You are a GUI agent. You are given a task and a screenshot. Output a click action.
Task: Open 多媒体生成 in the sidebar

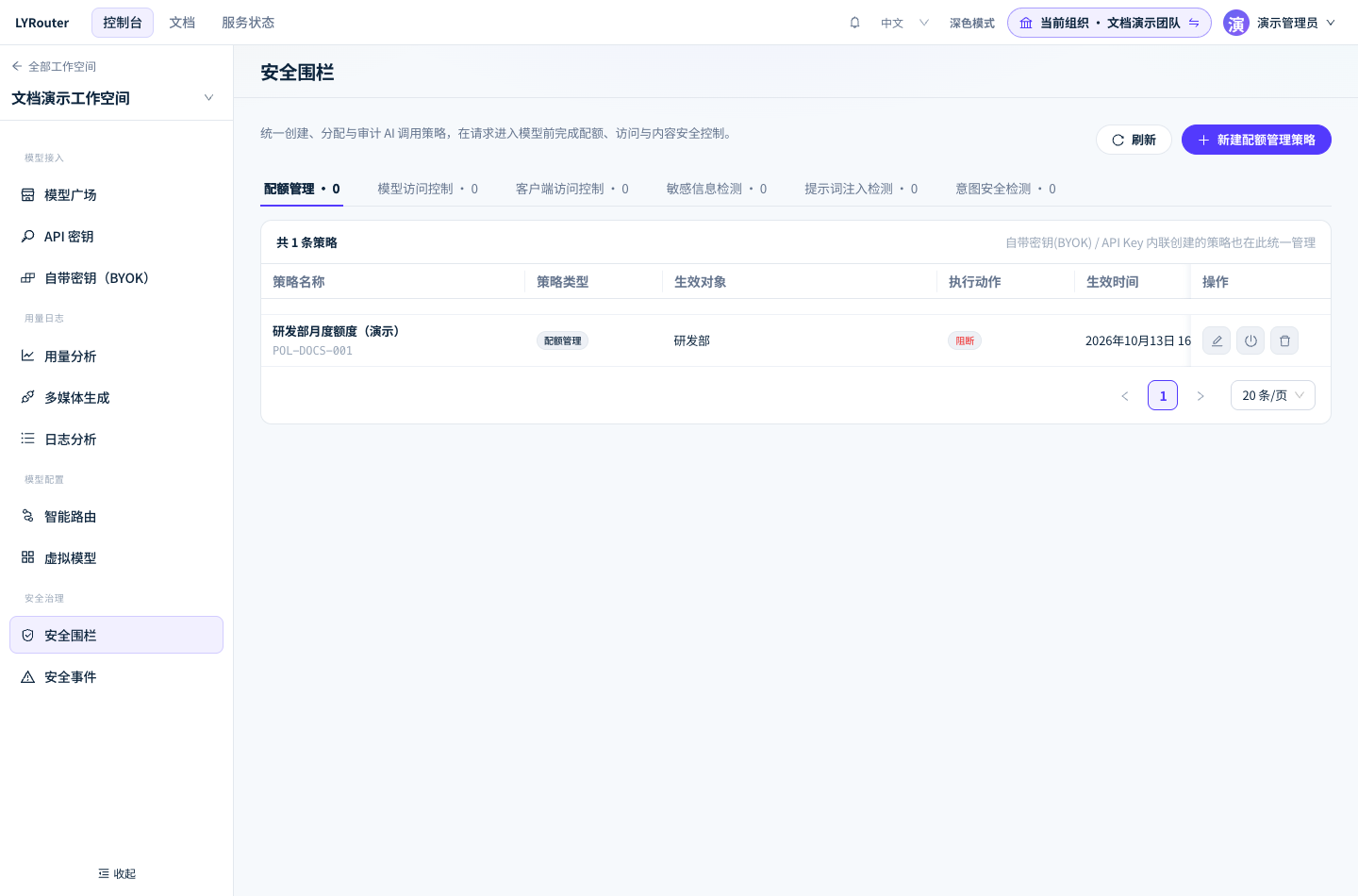(x=116, y=398)
